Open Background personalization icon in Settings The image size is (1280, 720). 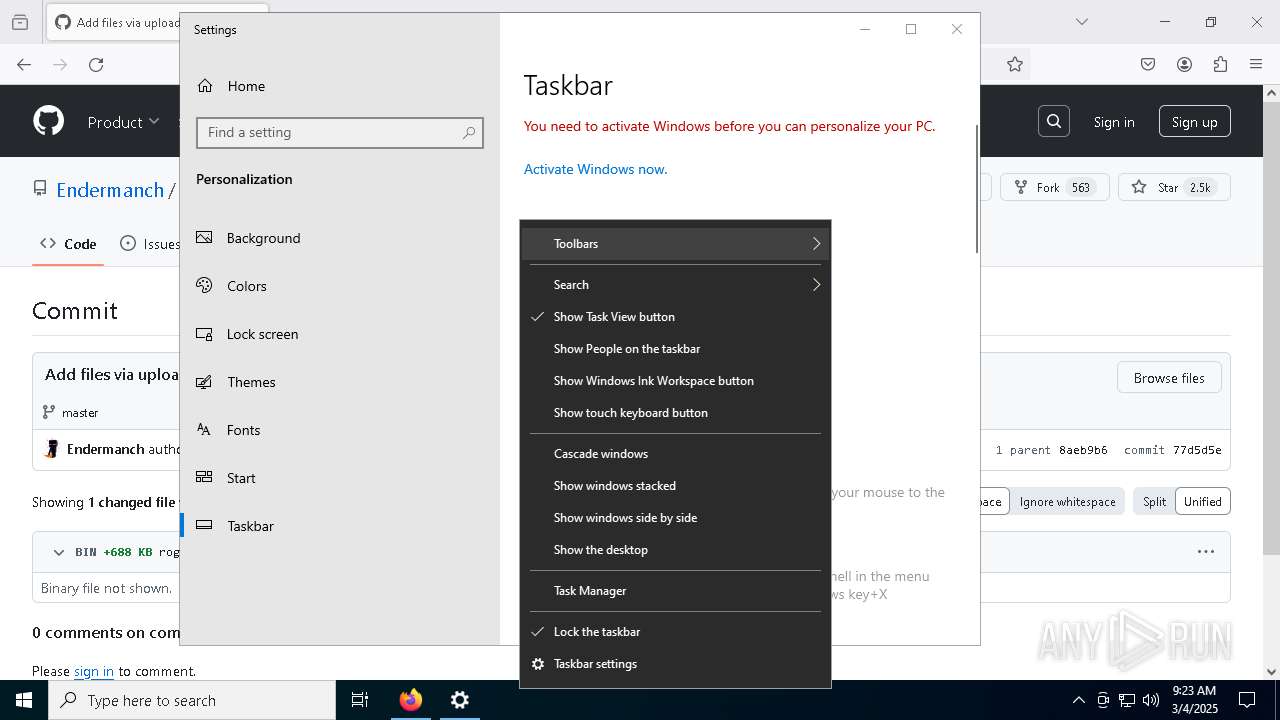click(x=204, y=238)
